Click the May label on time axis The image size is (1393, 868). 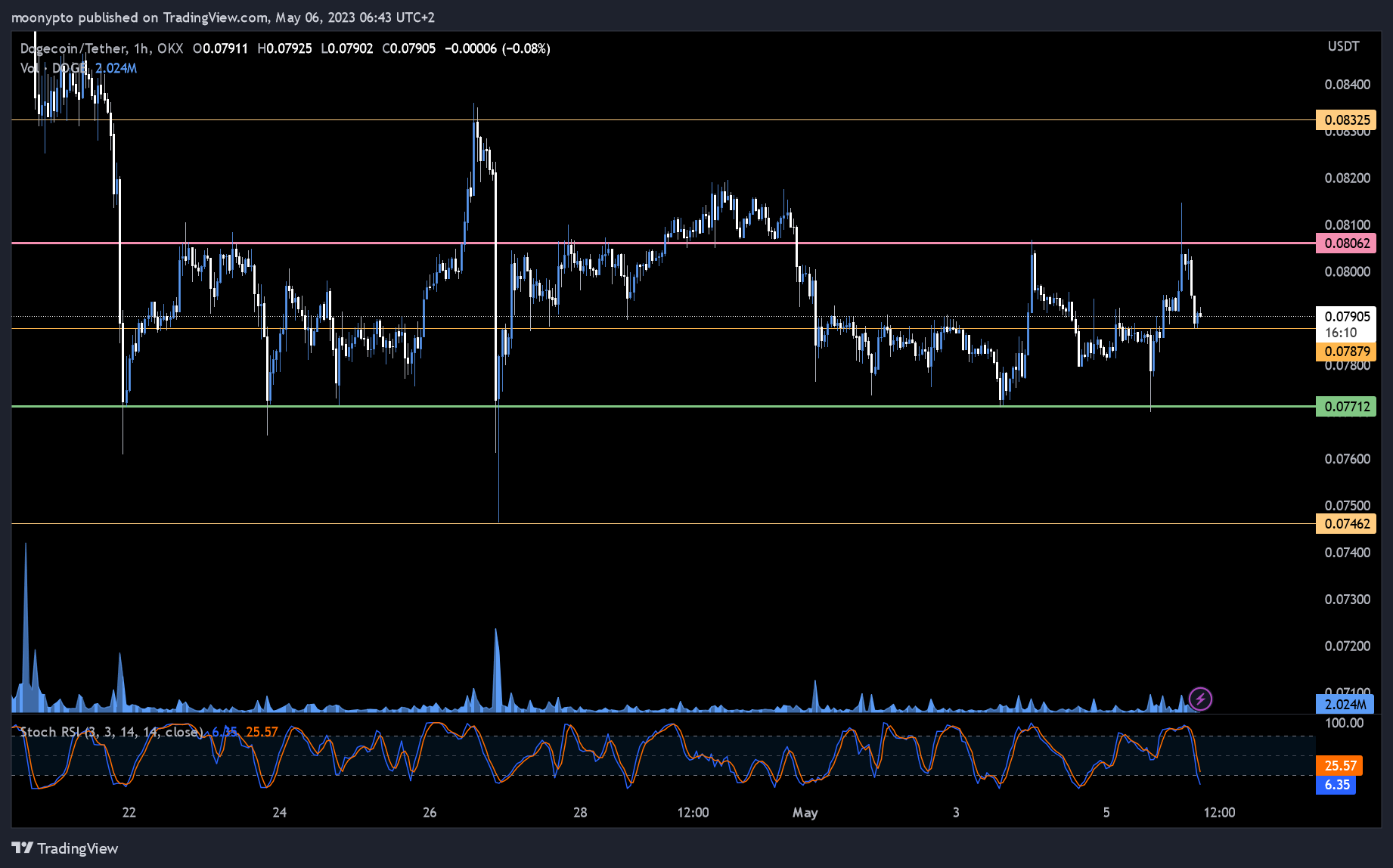[805, 813]
